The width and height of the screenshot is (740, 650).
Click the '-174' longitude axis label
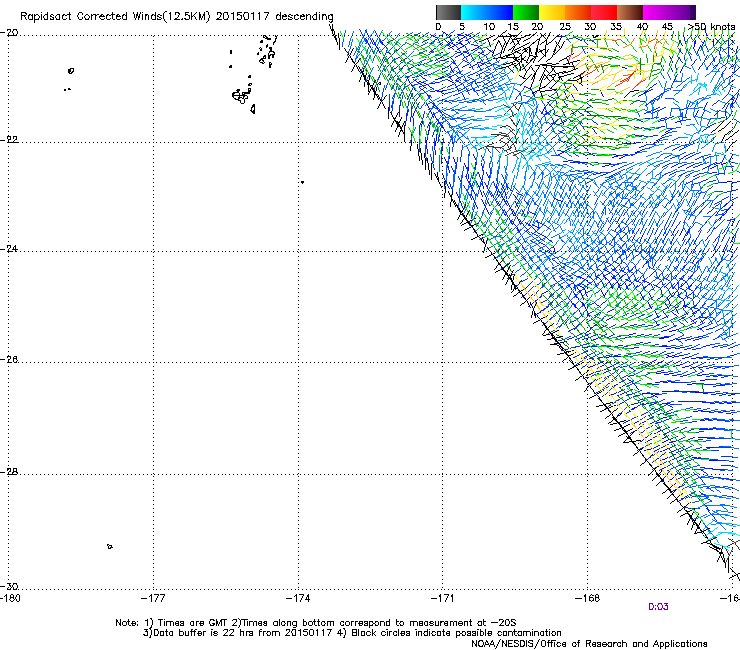298,599
